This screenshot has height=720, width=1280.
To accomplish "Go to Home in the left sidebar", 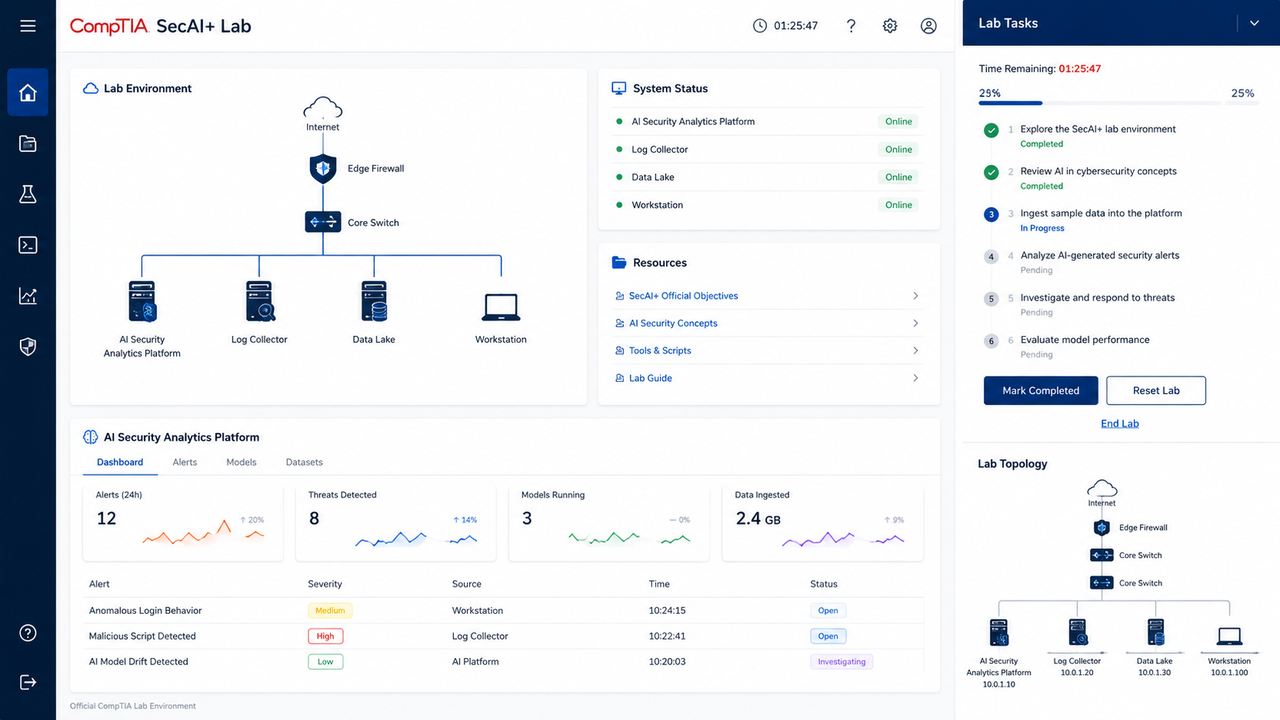I will pyautogui.click(x=28, y=93).
